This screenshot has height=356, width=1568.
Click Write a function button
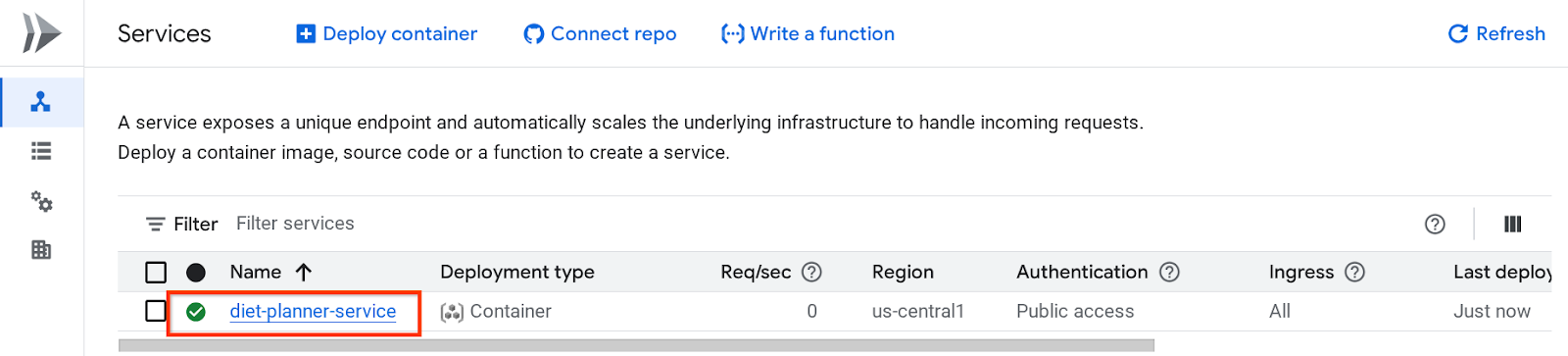pyautogui.click(x=808, y=33)
